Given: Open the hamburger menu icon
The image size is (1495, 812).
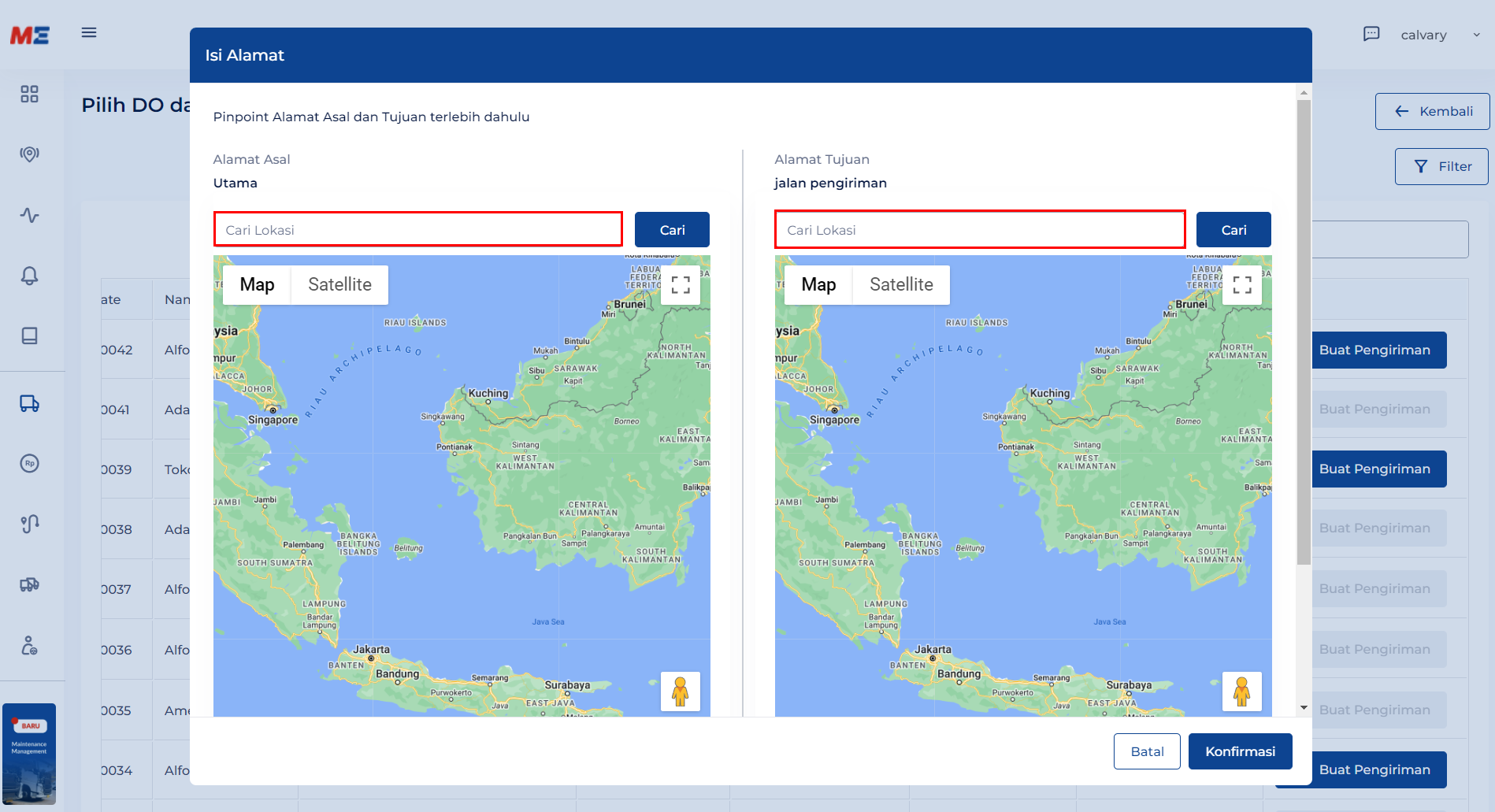Looking at the screenshot, I should [x=89, y=33].
